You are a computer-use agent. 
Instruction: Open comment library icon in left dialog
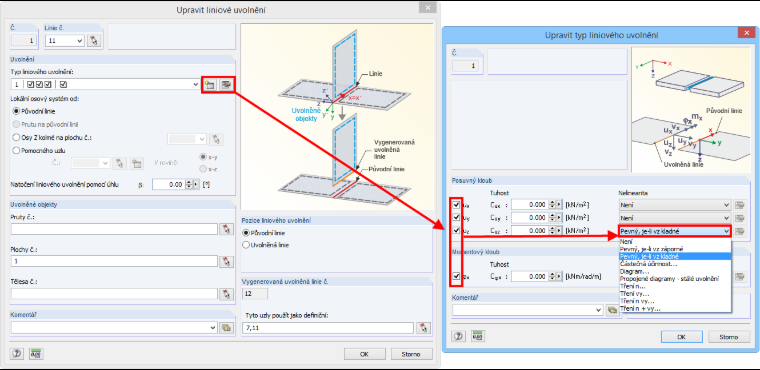pos(225,328)
